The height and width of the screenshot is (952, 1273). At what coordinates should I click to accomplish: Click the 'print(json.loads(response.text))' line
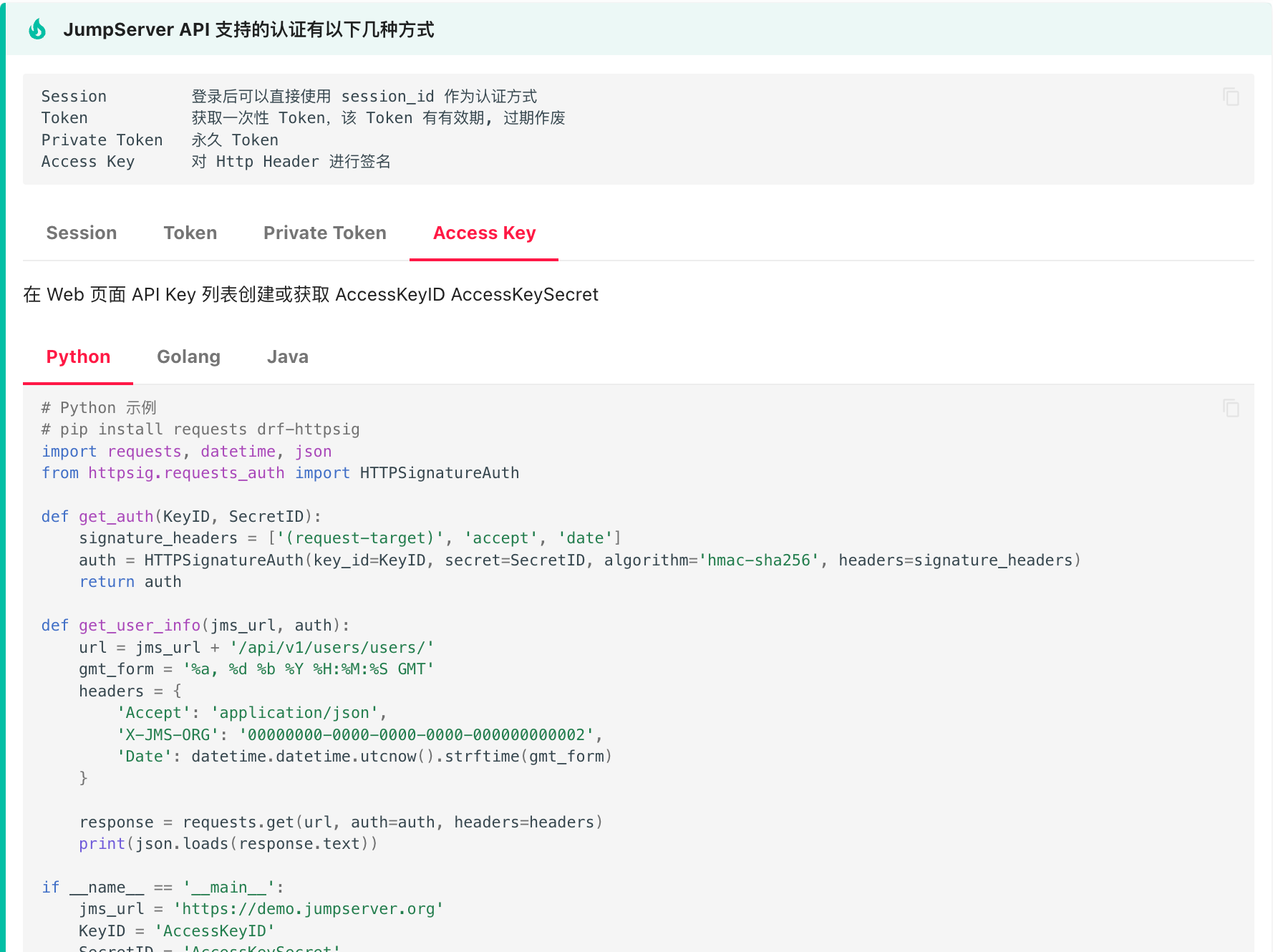tap(228, 844)
